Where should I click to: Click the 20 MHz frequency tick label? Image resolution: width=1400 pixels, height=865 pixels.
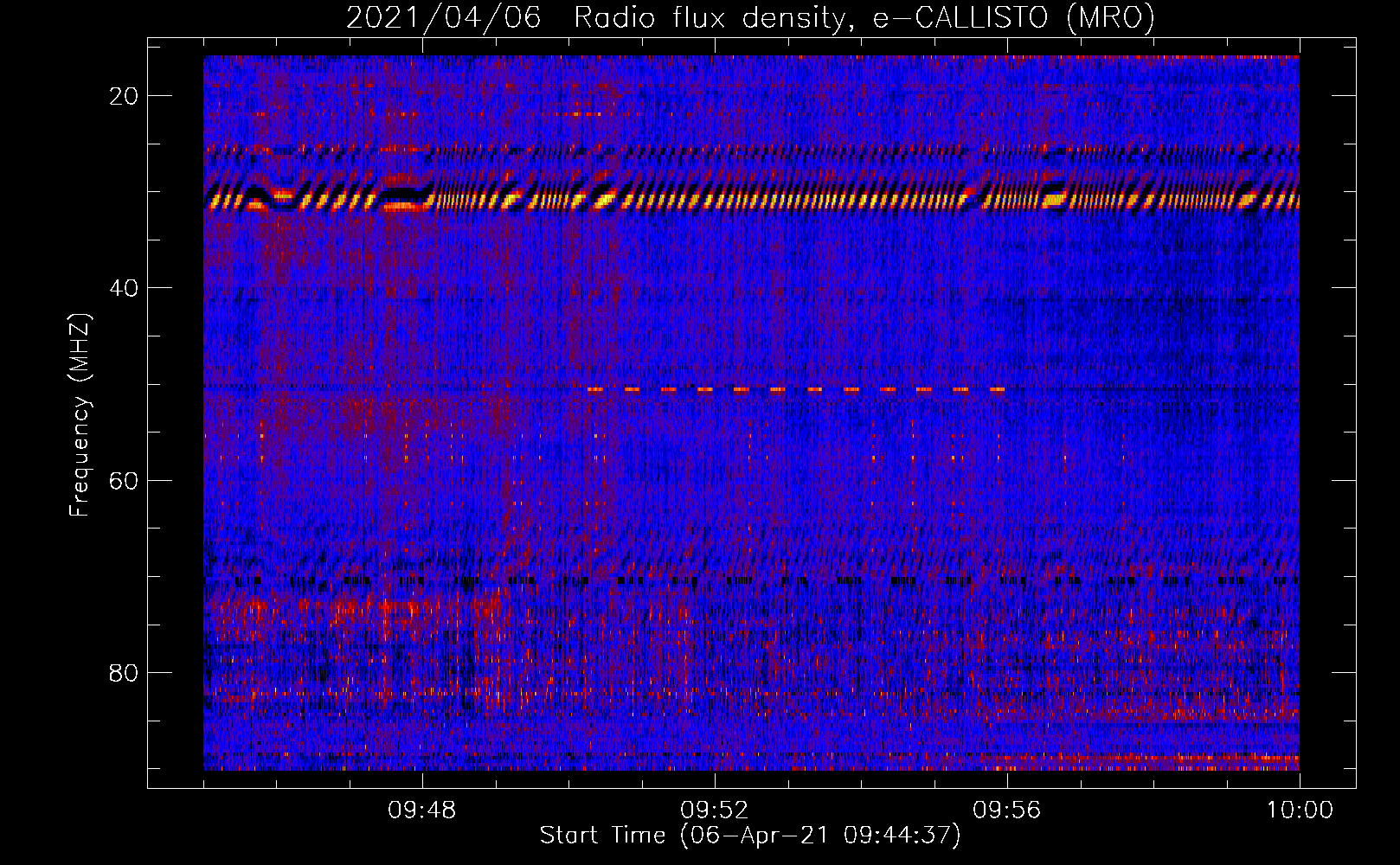(125, 96)
